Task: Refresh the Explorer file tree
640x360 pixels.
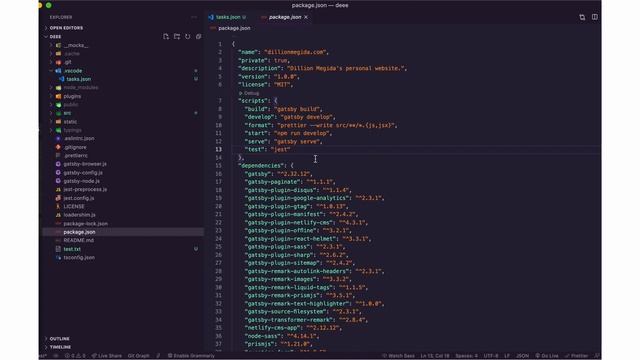Action: coord(188,37)
